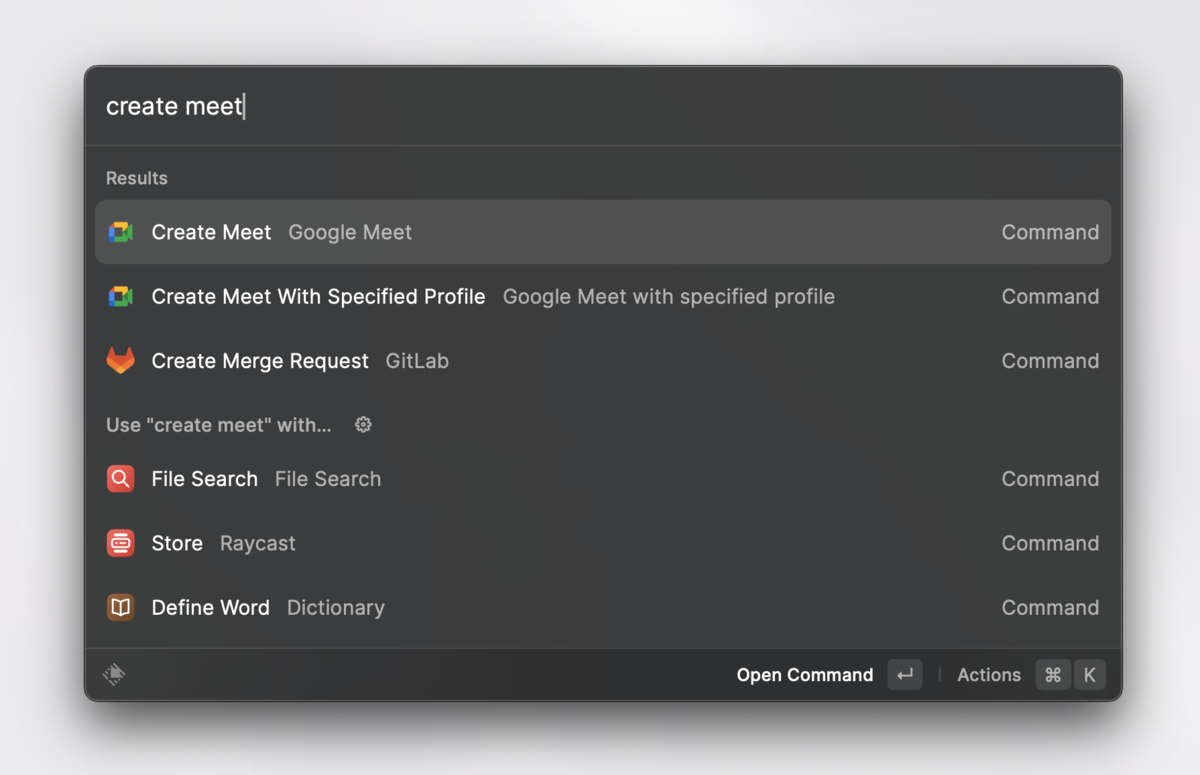Click 'Google Meet with specified profile' subtitle
This screenshot has height=775, width=1200.
coord(669,296)
